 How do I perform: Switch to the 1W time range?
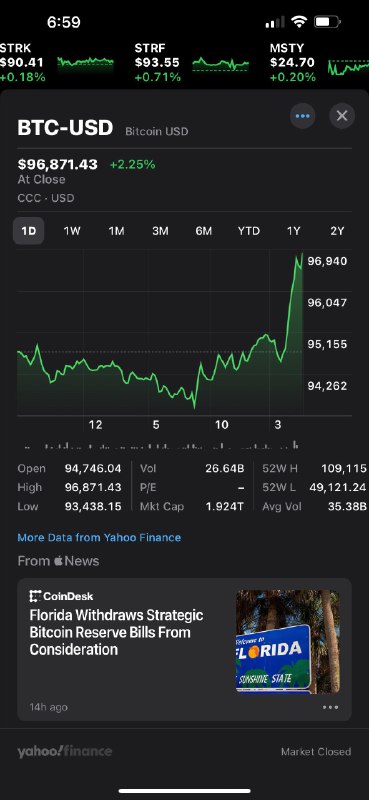72,231
